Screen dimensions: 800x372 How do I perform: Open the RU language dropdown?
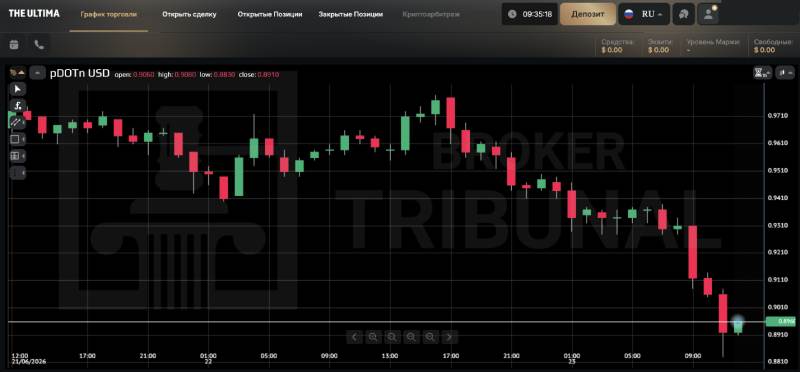click(644, 14)
